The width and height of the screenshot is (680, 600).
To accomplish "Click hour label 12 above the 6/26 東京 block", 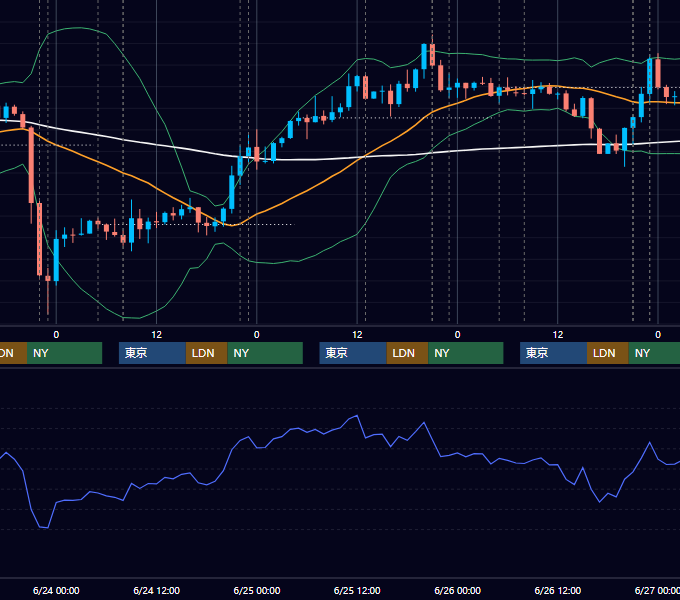I will [558, 335].
